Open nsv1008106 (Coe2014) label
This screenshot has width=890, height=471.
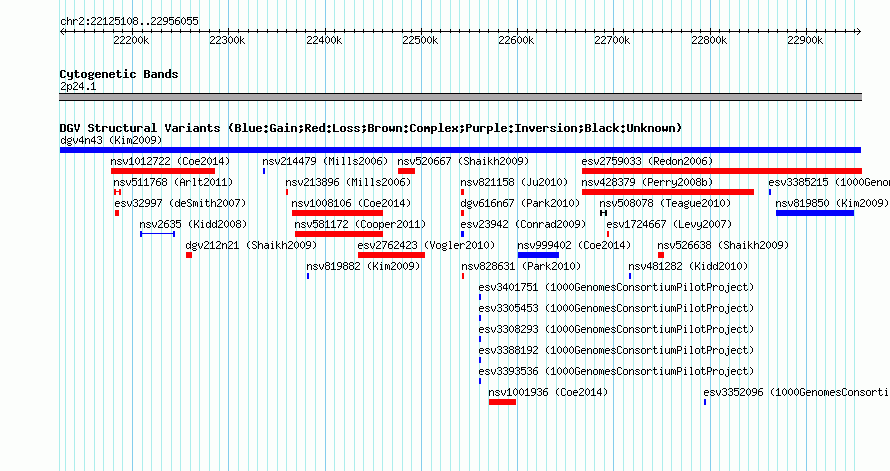tap(351, 203)
